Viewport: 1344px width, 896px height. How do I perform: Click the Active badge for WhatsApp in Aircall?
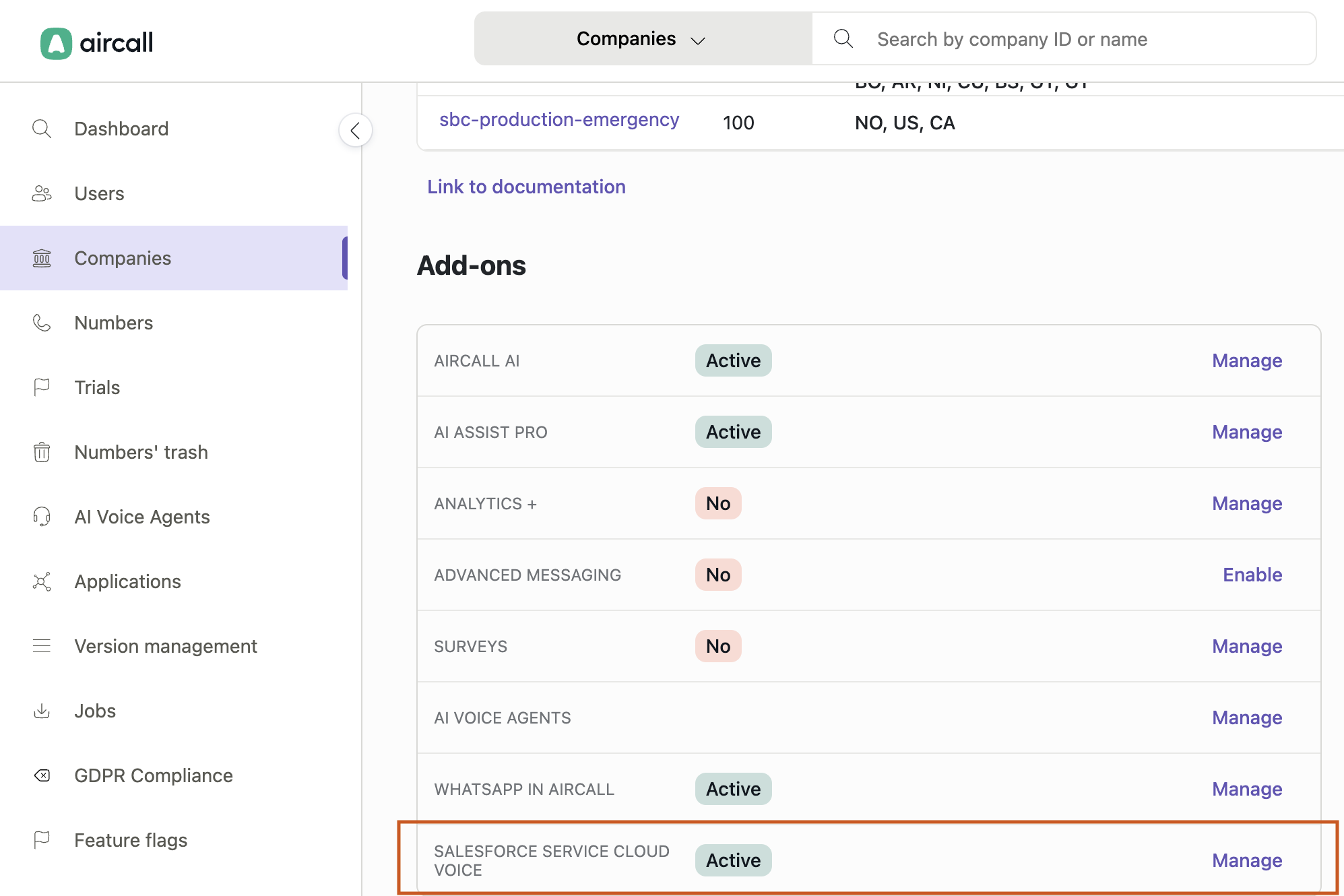pyautogui.click(x=733, y=789)
